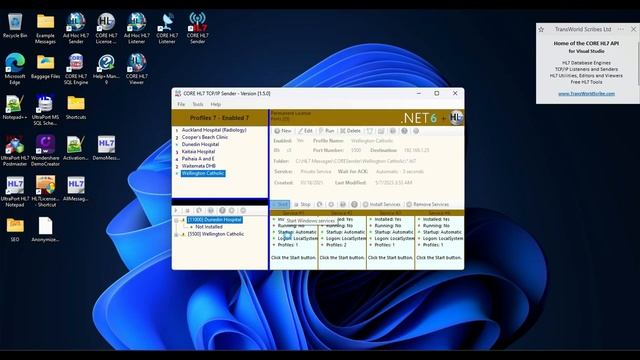Viewport: 640px width, 360px height.
Task: Select [5500] Wellington Catholic in the tree
Action: [x=216, y=234]
